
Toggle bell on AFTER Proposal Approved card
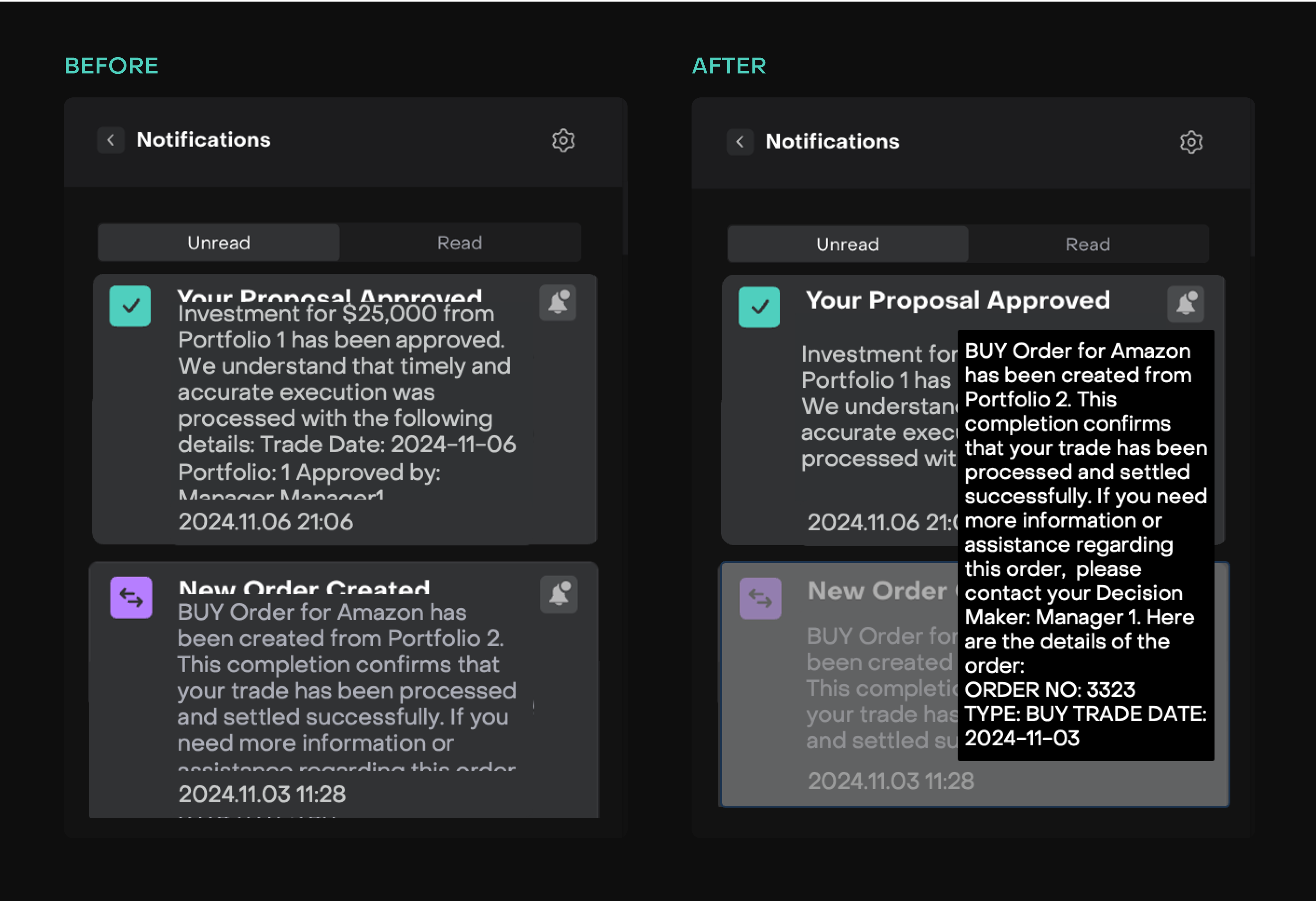coord(1186,304)
